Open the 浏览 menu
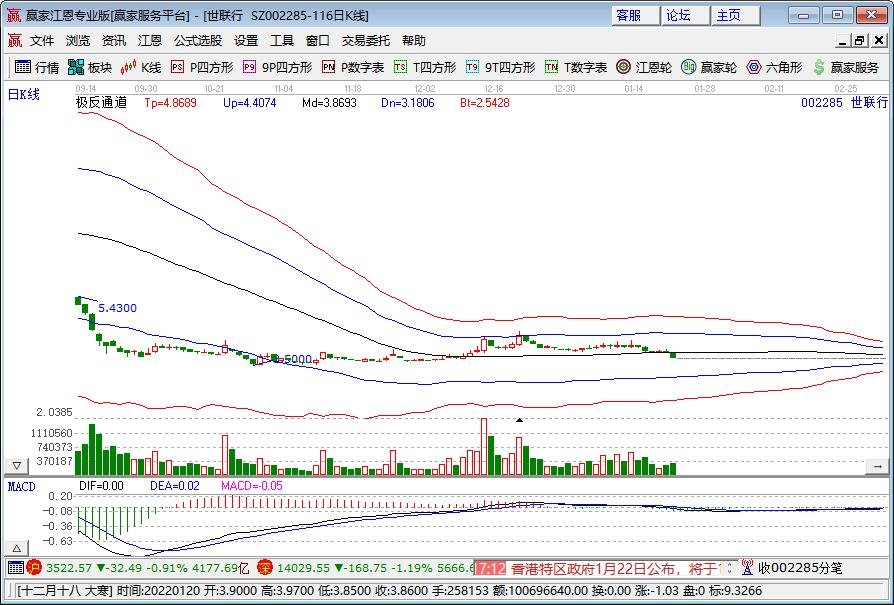This screenshot has height=605, width=894. click(x=78, y=40)
